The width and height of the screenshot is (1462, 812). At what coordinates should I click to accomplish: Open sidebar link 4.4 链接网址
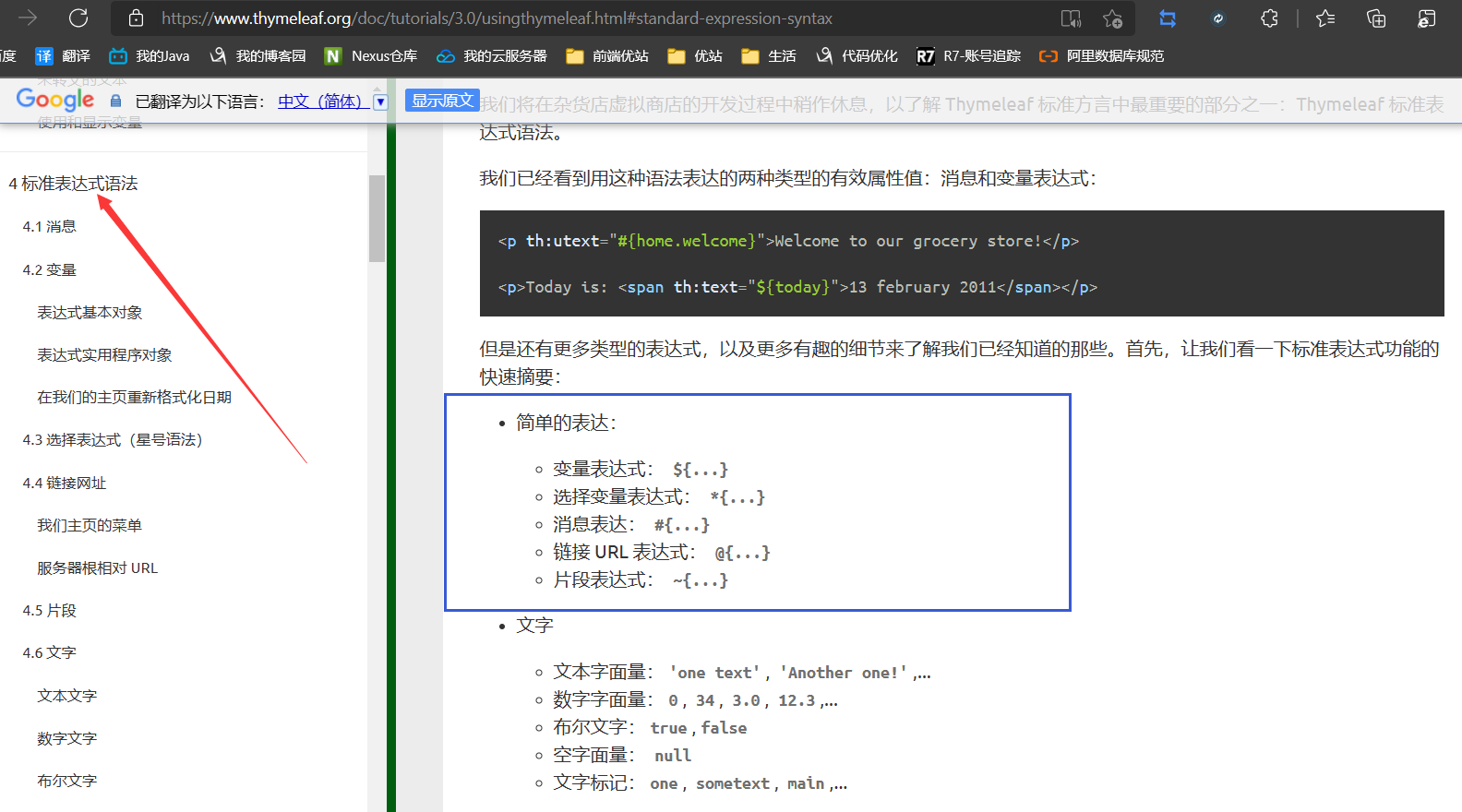click(64, 484)
